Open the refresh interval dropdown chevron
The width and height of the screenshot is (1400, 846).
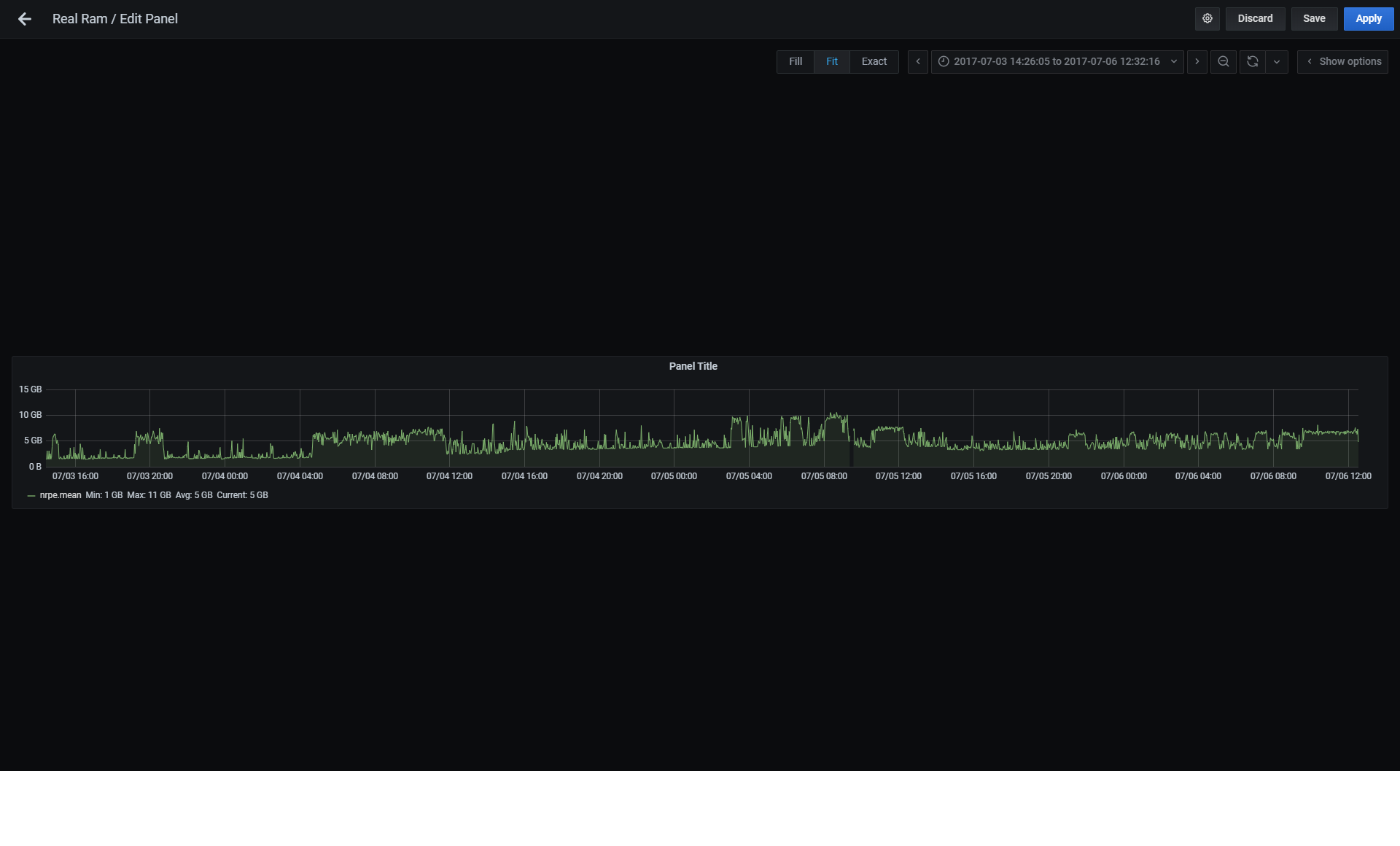coord(1277,61)
